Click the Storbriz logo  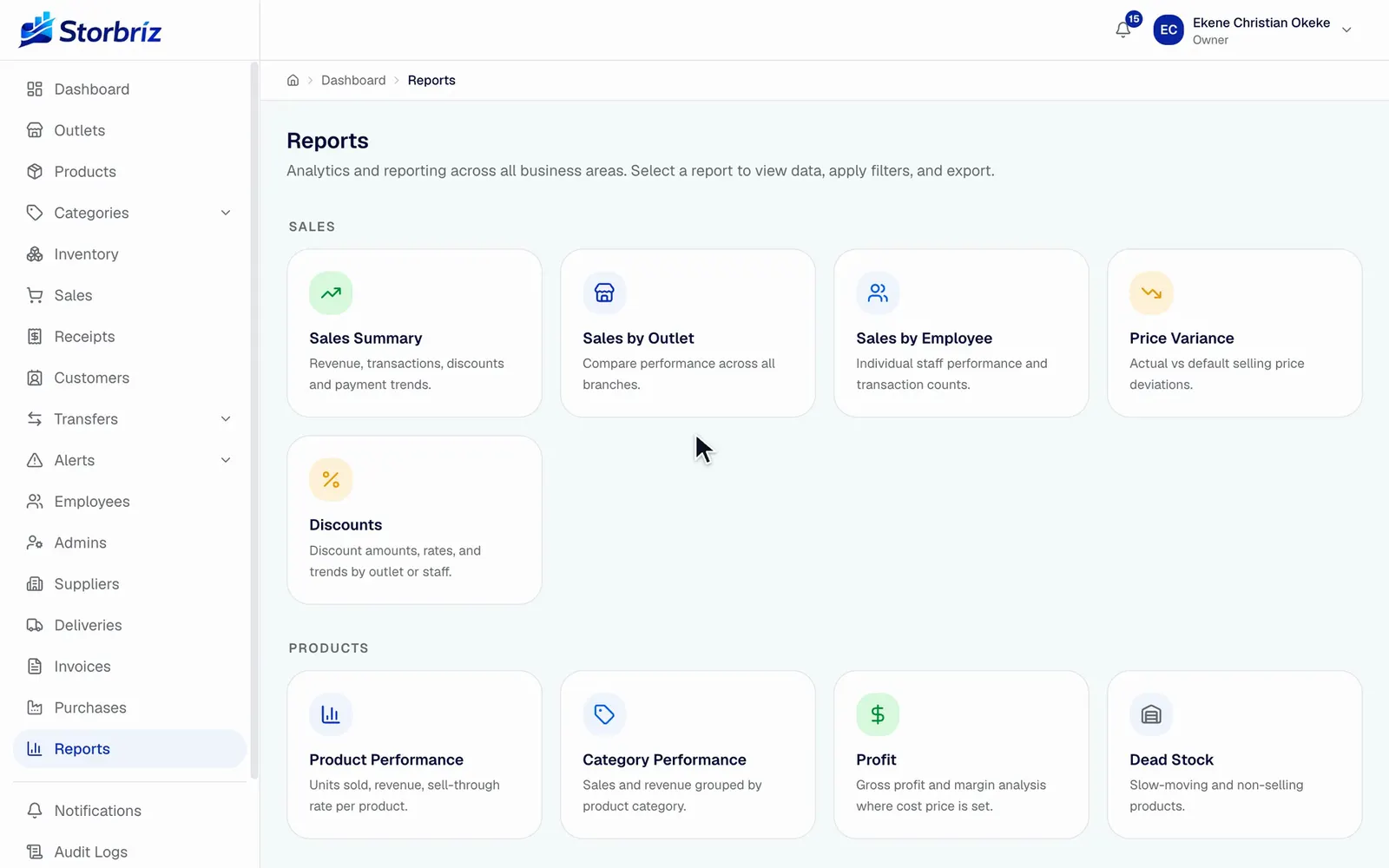pos(90,30)
